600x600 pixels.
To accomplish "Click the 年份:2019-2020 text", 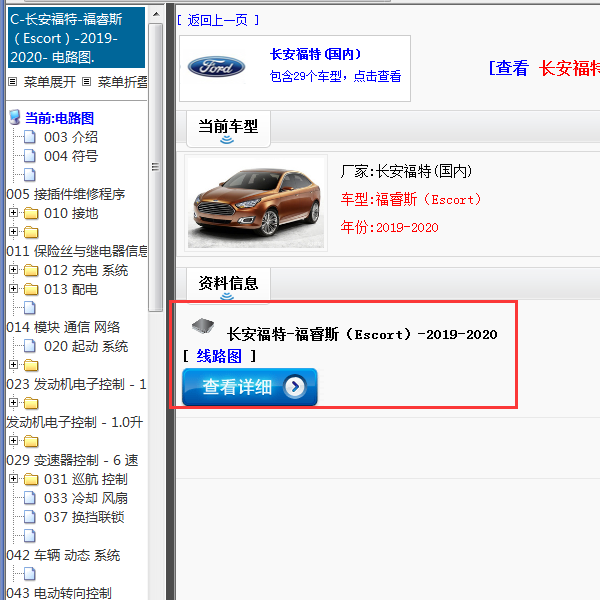I will pos(390,227).
